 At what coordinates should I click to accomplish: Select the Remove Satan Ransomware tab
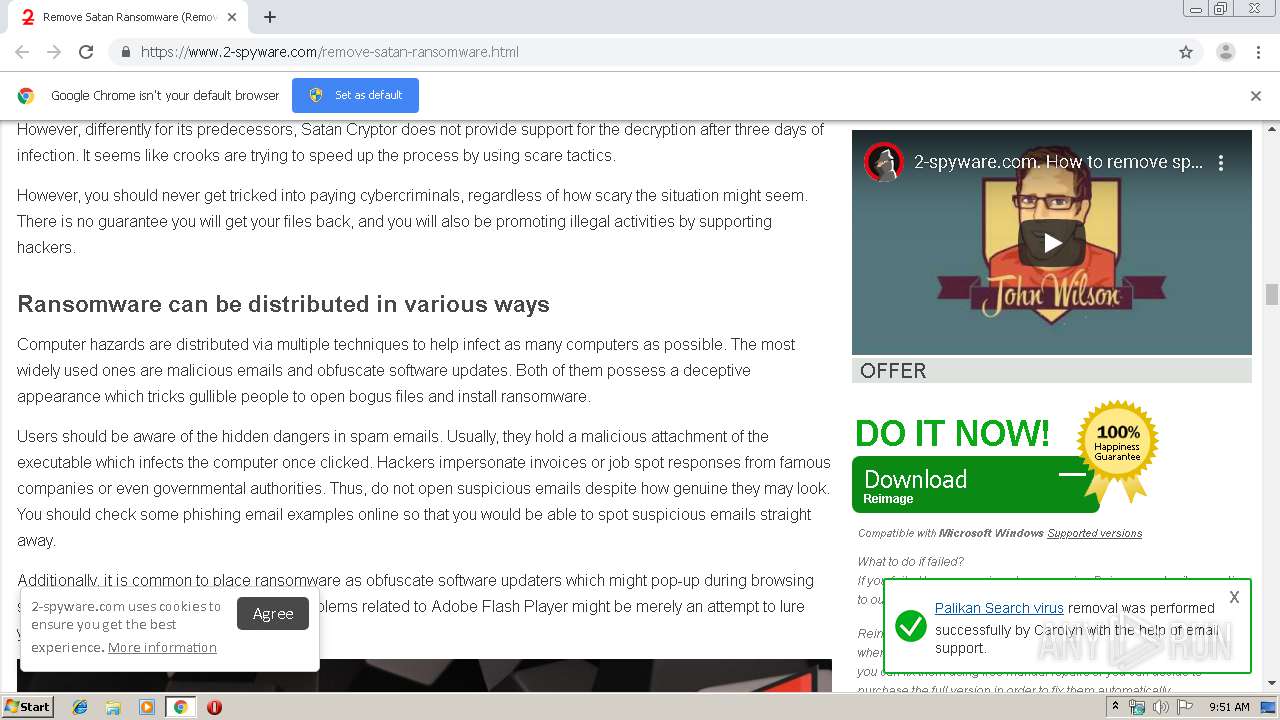[128, 17]
